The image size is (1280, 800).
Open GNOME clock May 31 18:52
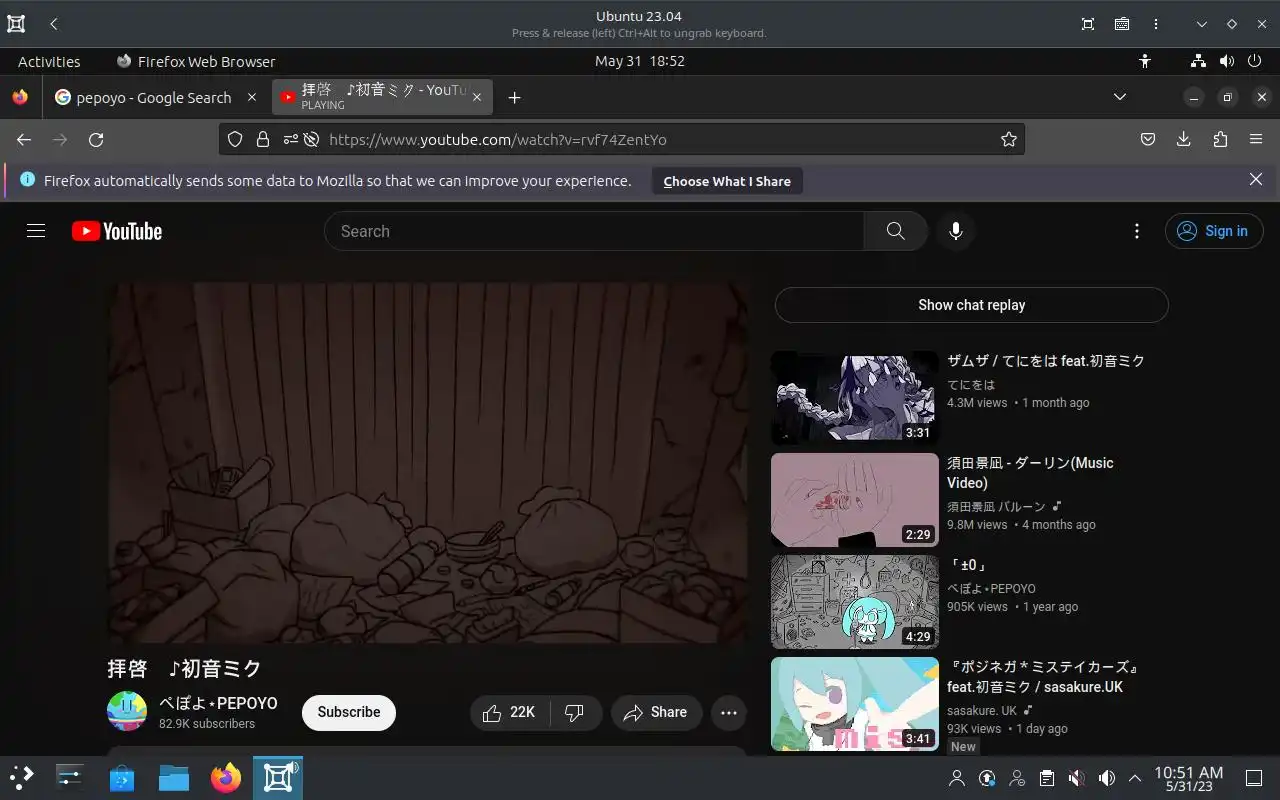640,61
